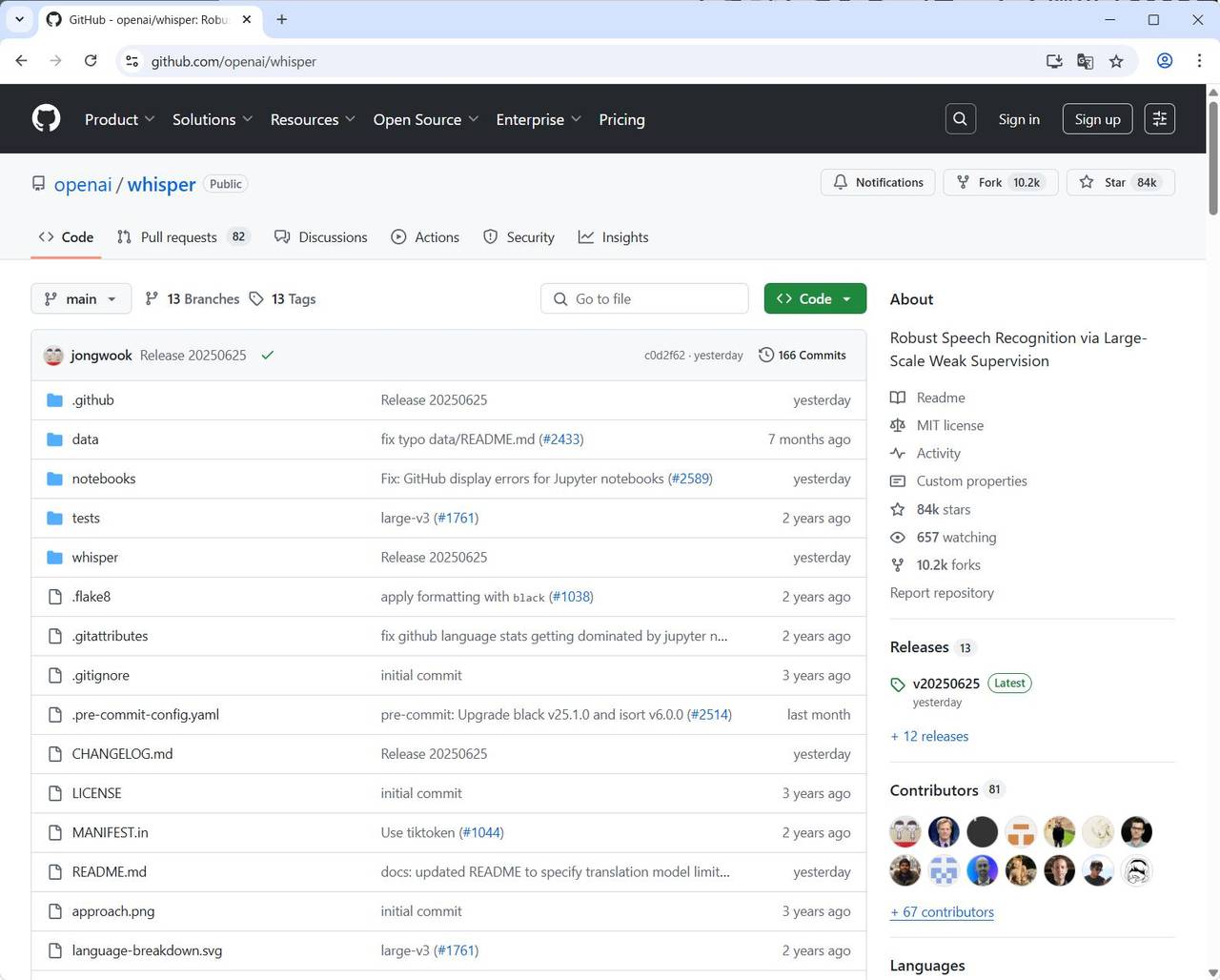Open the Notifications bell button
This screenshot has width=1220, height=980.
click(879, 182)
